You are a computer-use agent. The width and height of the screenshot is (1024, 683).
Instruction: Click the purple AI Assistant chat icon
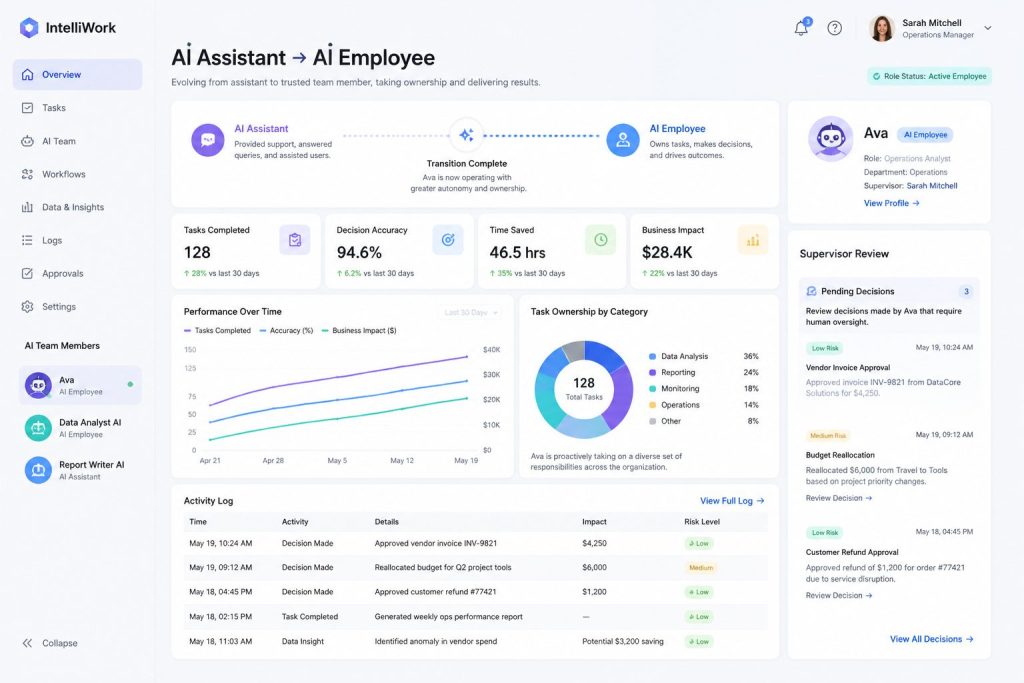click(208, 140)
